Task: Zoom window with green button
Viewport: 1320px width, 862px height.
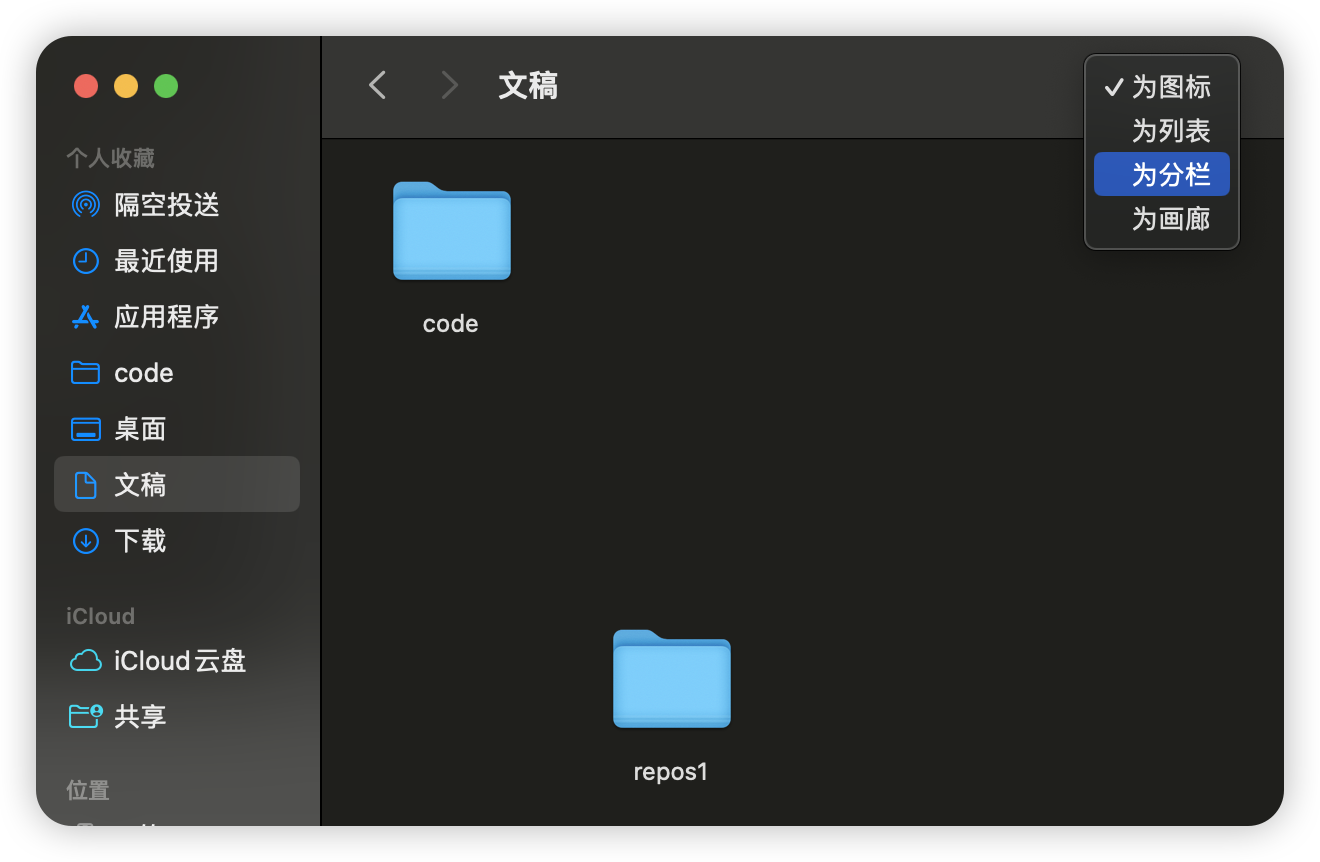Action: click(x=166, y=86)
